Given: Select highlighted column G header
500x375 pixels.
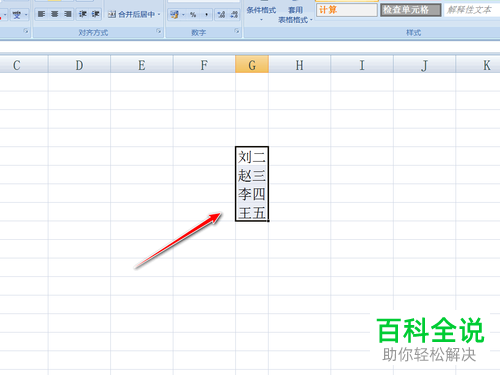Looking at the screenshot, I should tap(252, 65).
